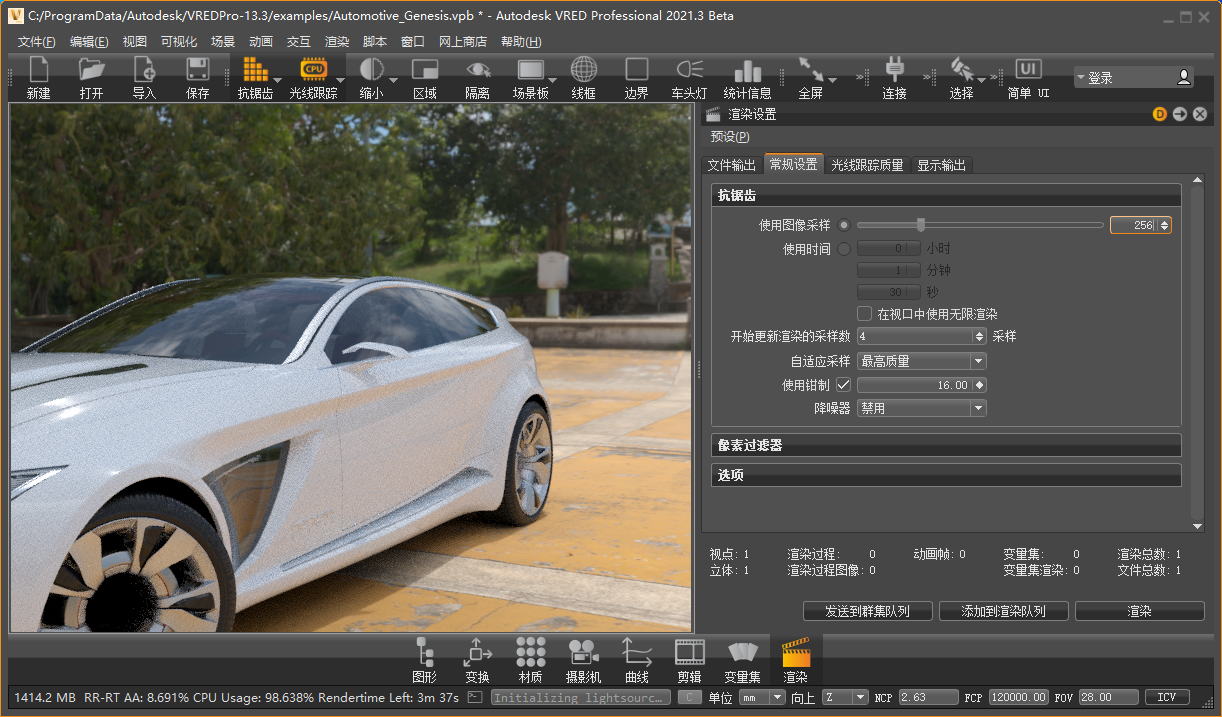This screenshot has height=717, width=1222.
Task: Switch to the 光线跟踪质量 tab
Action: tap(867, 165)
